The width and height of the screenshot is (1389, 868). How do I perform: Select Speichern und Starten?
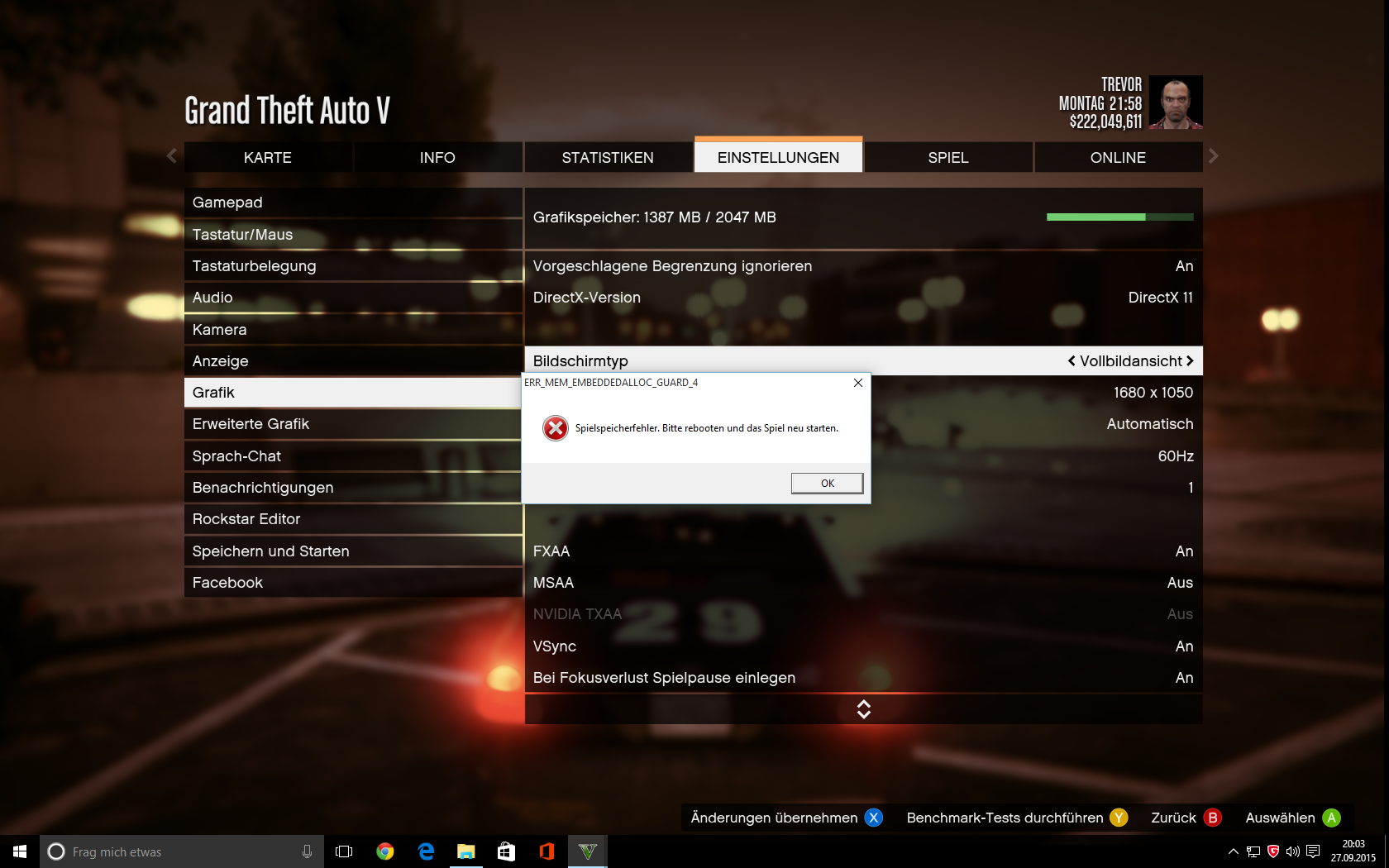(353, 551)
